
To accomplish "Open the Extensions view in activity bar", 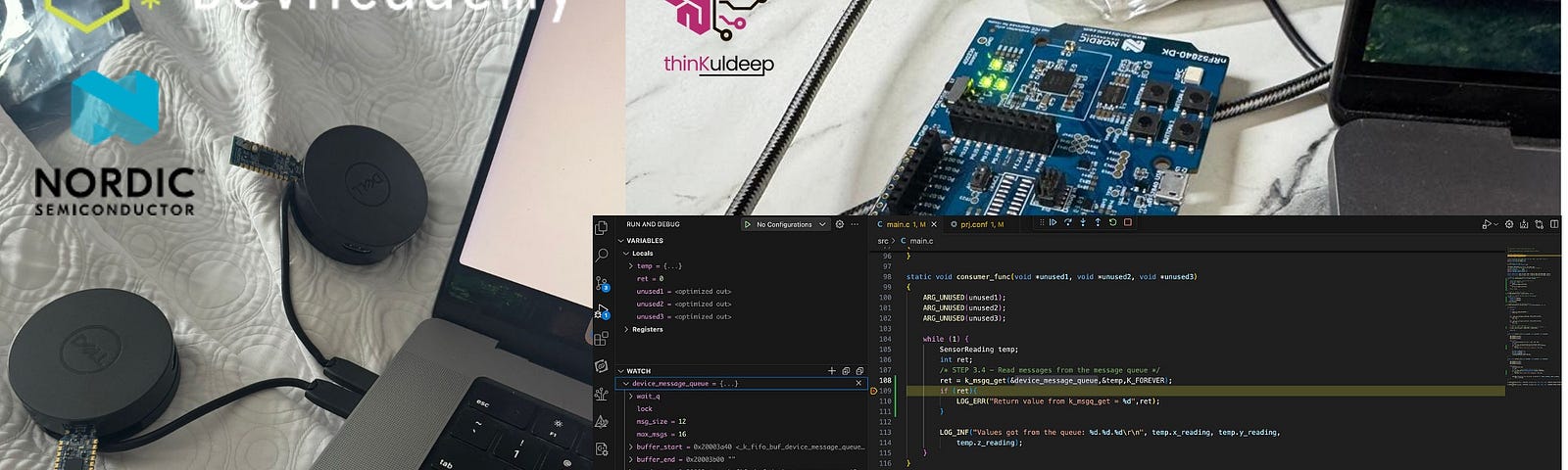I will pyautogui.click(x=601, y=339).
